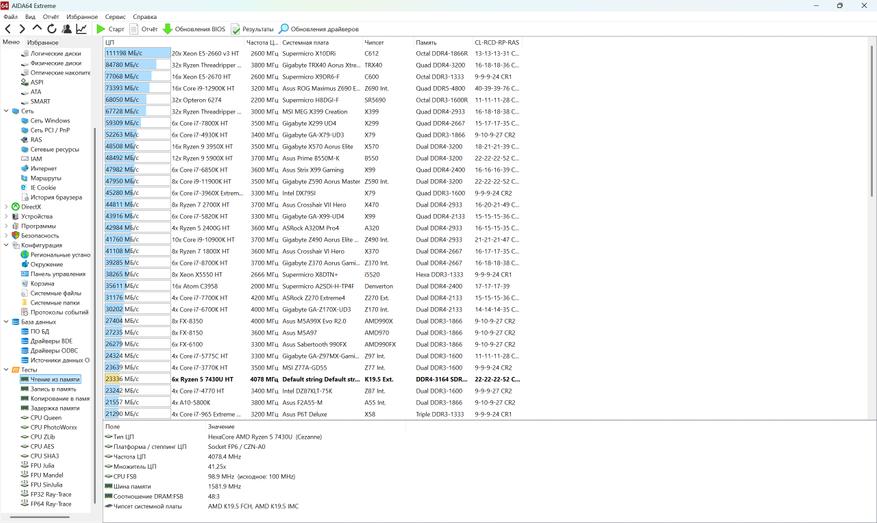The image size is (877, 523).
Task: Switch to the Избранное tab of the left panel
Action: pyautogui.click(x=43, y=42)
